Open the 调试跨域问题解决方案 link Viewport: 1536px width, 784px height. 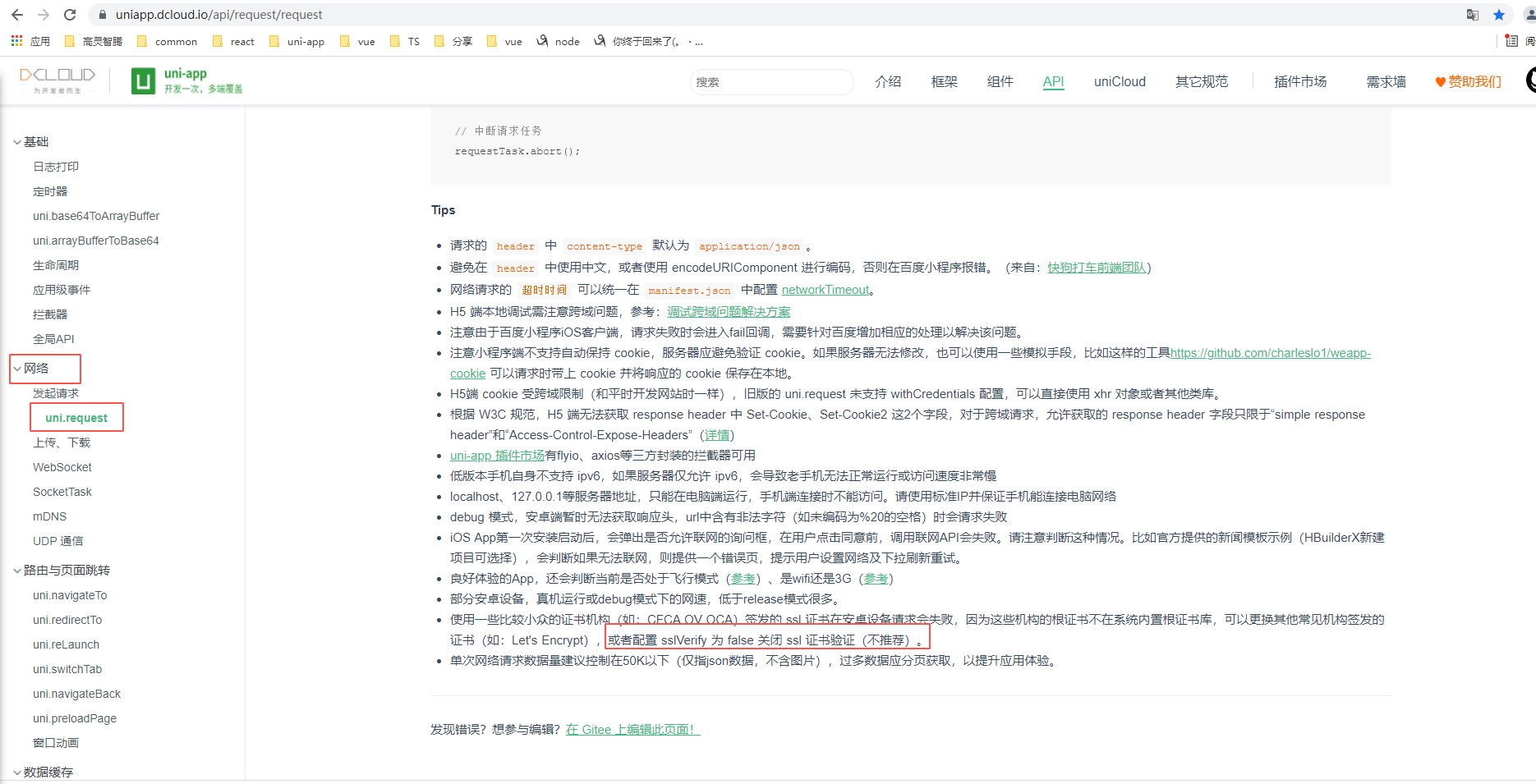coord(728,312)
